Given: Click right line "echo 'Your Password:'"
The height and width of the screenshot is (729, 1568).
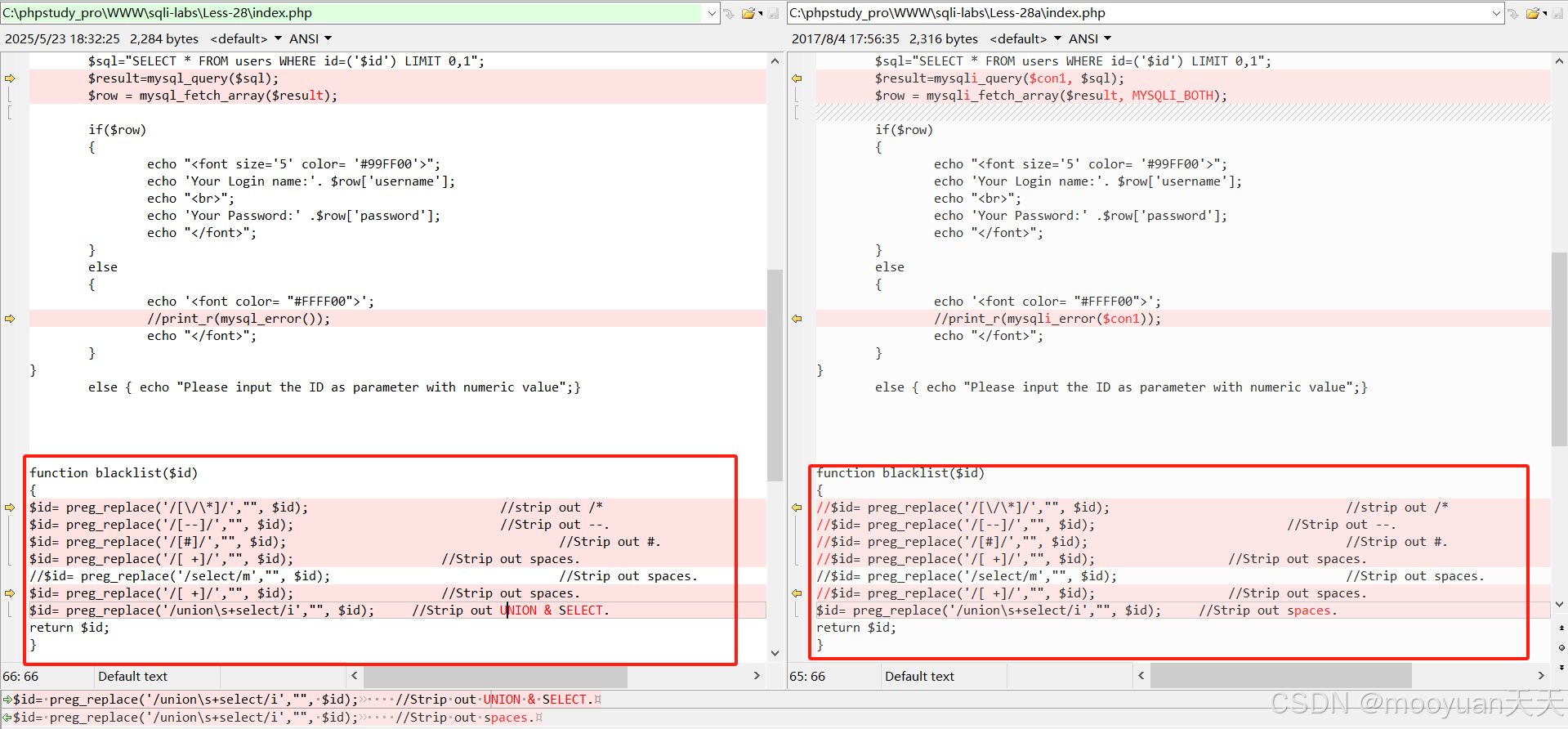Looking at the screenshot, I should click(1080, 216).
